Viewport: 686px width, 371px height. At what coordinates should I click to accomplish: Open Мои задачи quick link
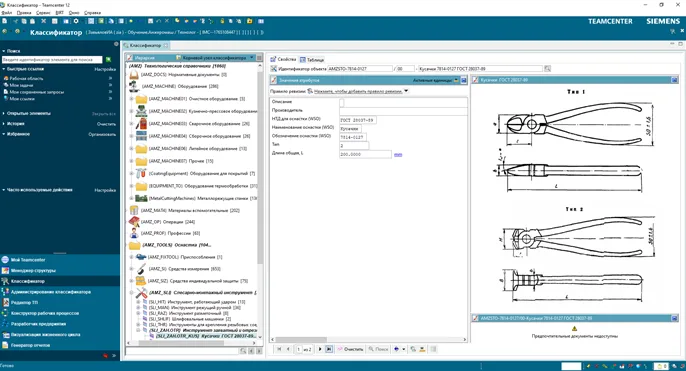click(x=21, y=85)
